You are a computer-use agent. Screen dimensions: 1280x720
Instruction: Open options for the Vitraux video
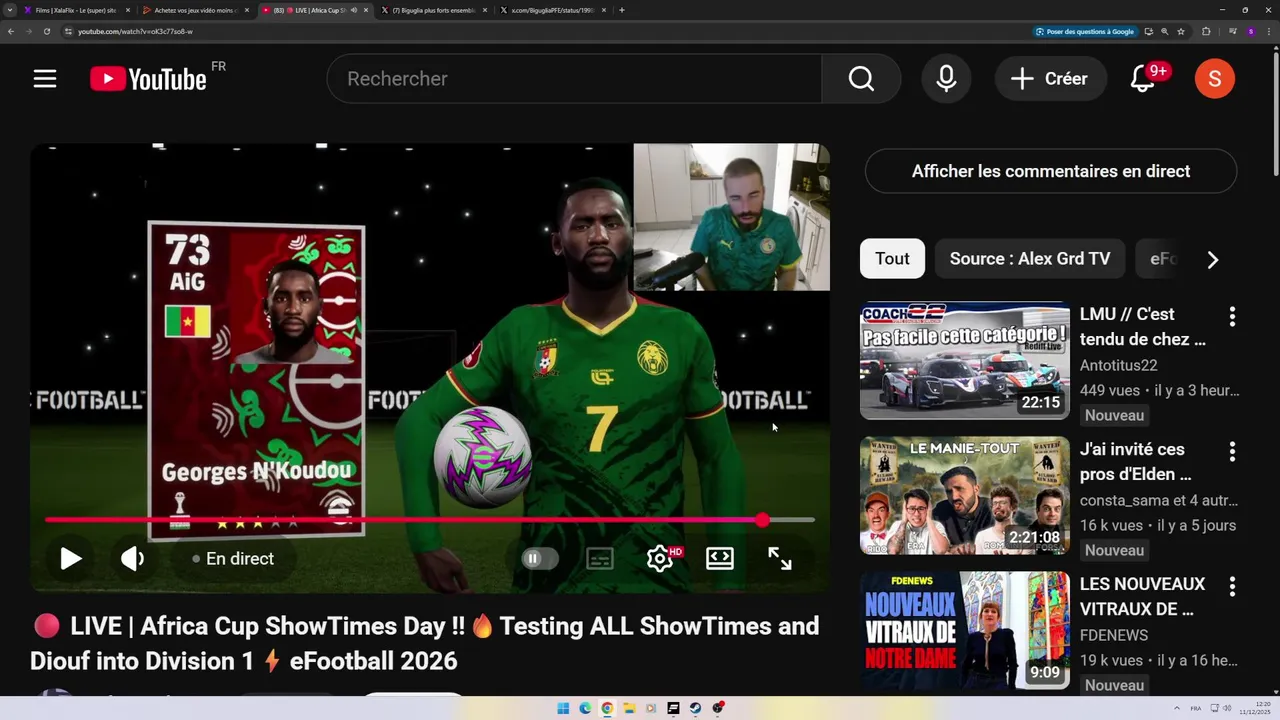click(1232, 586)
